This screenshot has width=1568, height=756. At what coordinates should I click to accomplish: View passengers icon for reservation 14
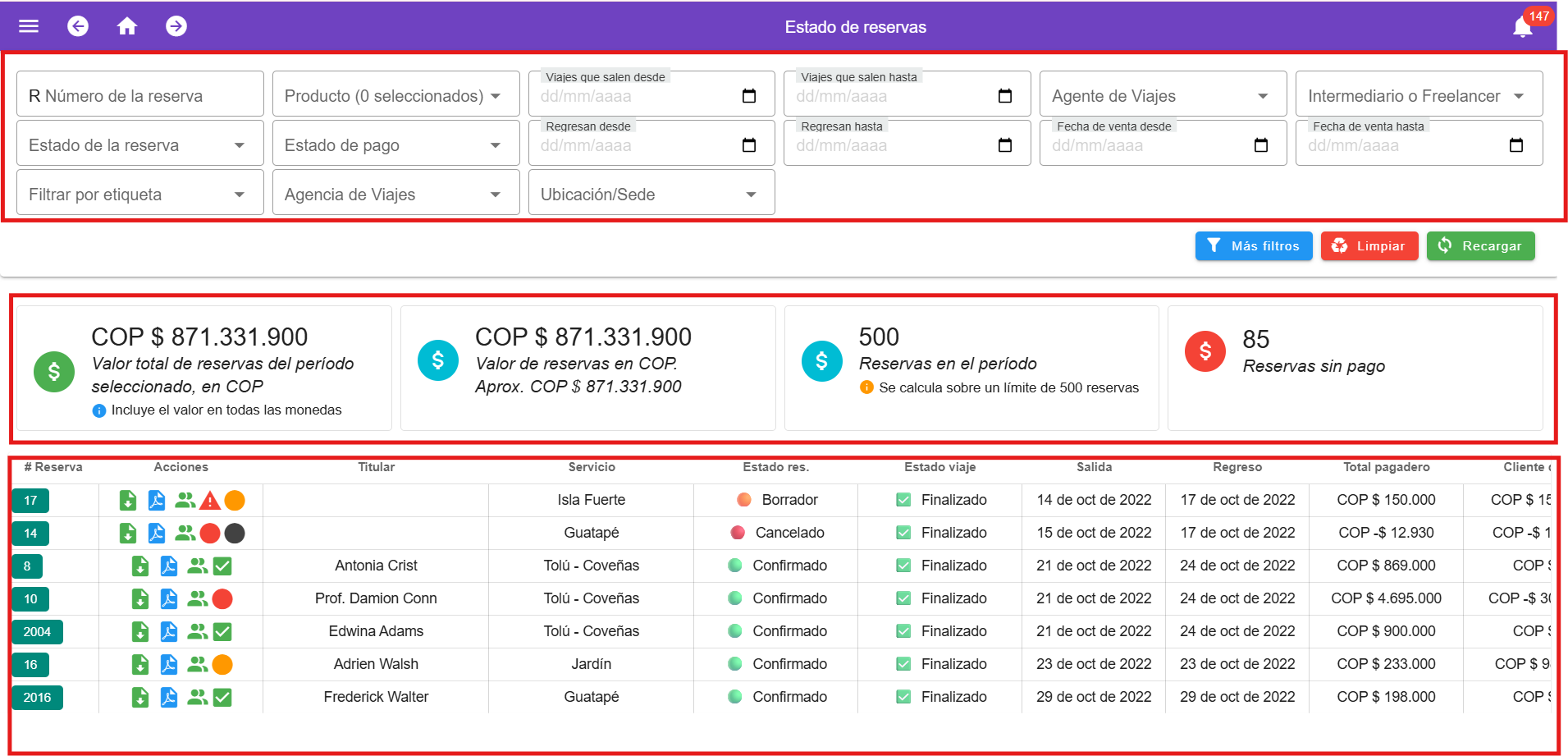[x=185, y=533]
